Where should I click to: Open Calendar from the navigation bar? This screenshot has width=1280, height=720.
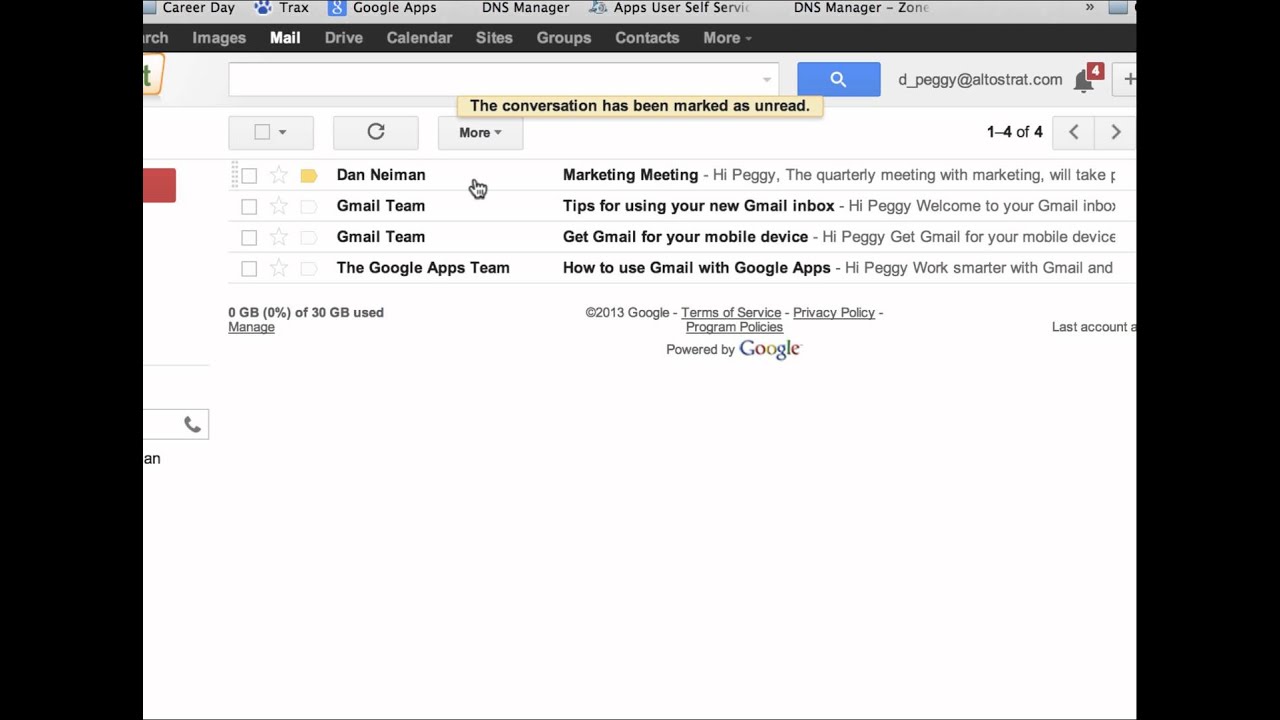pyautogui.click(x=419, y=38)
